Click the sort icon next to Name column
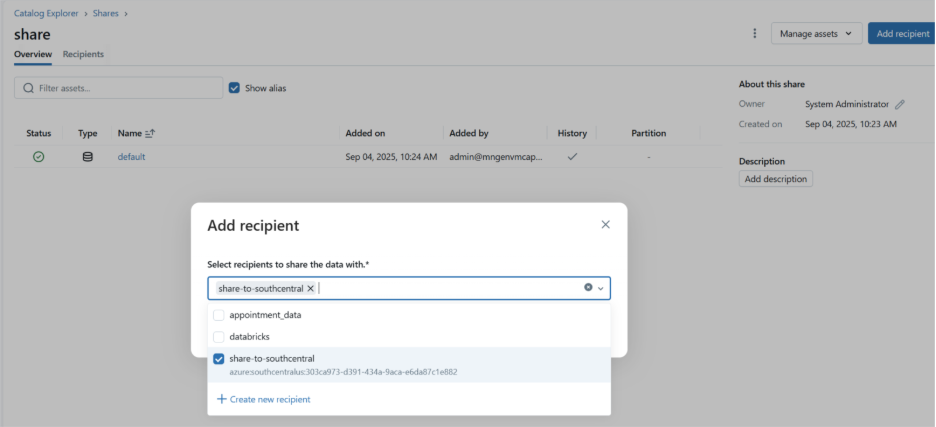Image resolution: width=936 pixels, height=427 pixels. coord(150,133)
